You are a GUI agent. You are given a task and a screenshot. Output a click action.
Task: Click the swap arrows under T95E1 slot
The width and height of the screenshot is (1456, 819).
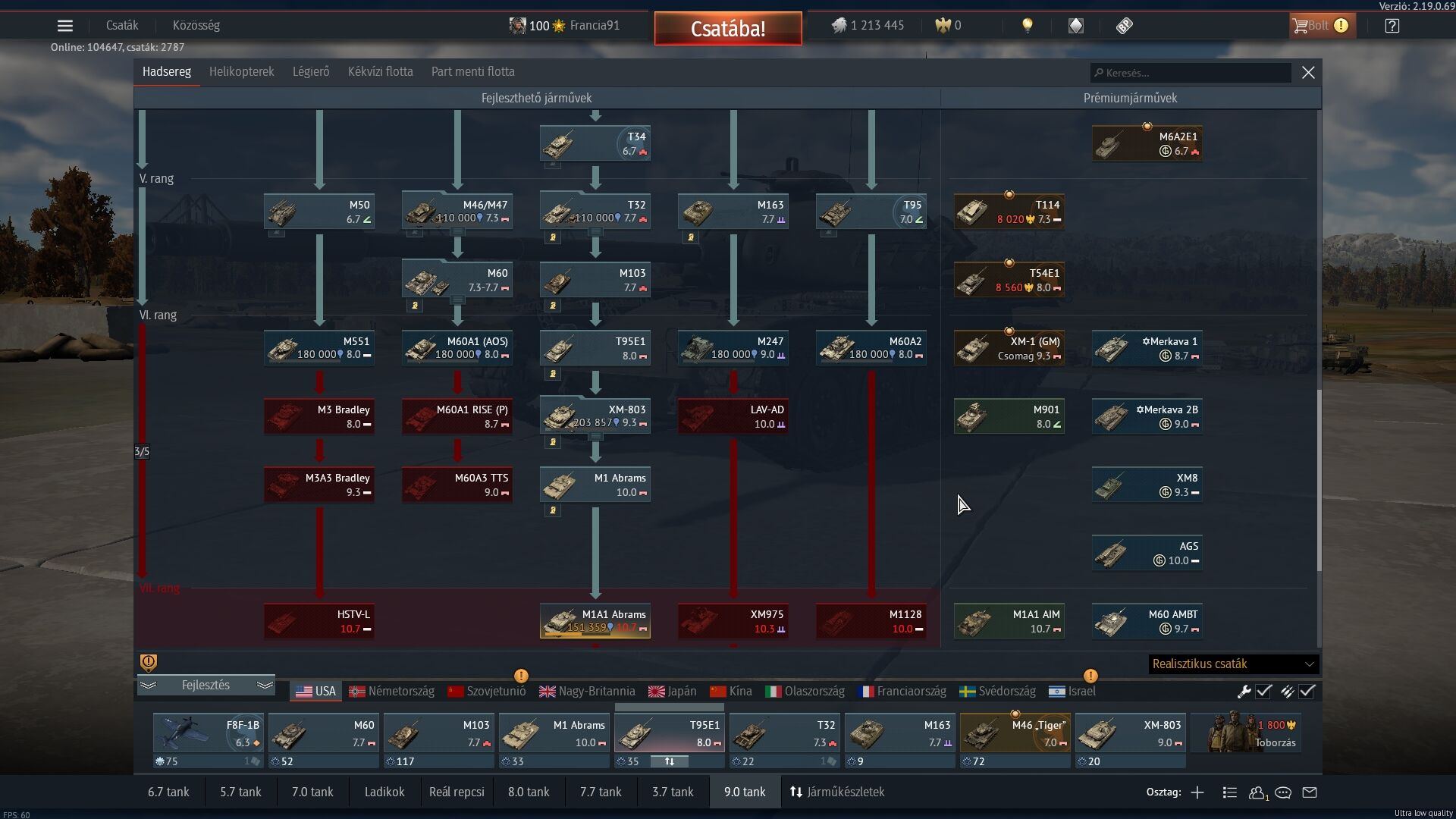coord(669,761)
